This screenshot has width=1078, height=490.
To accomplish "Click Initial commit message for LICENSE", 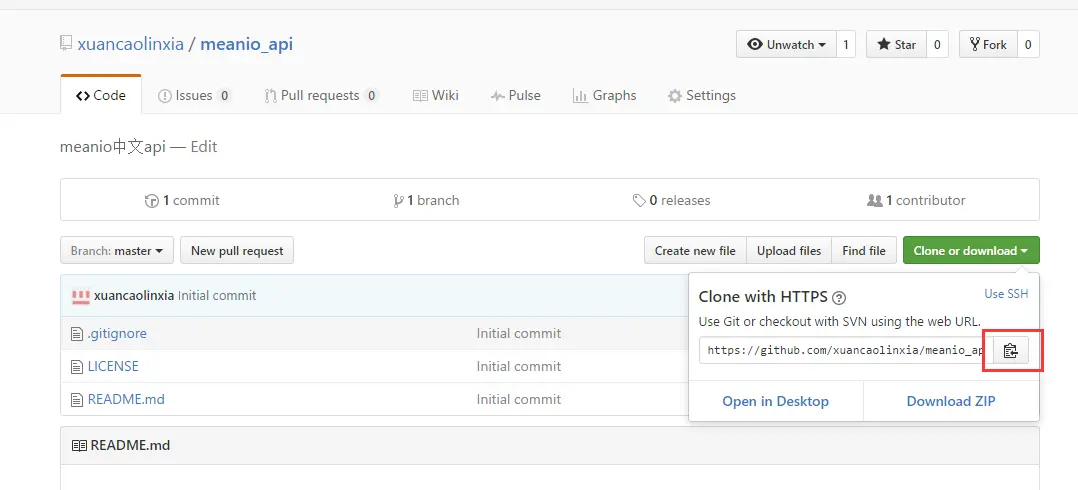I will tap(519, 367).
